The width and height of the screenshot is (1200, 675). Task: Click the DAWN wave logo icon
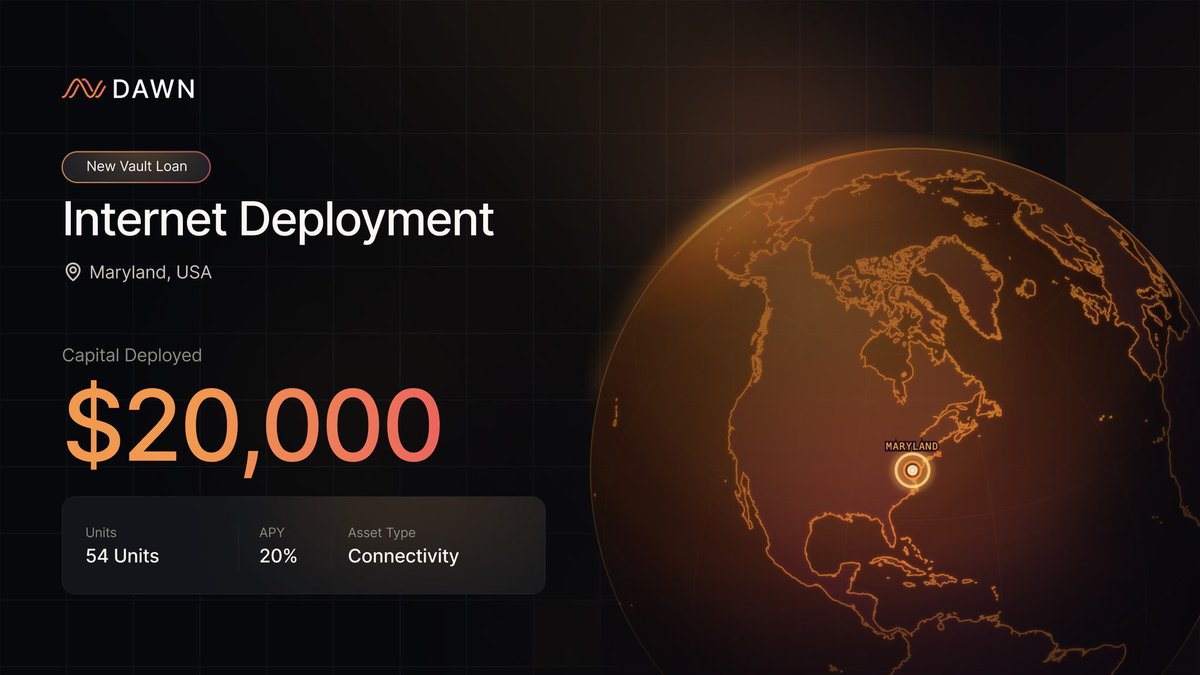click(x=84, y=89)
